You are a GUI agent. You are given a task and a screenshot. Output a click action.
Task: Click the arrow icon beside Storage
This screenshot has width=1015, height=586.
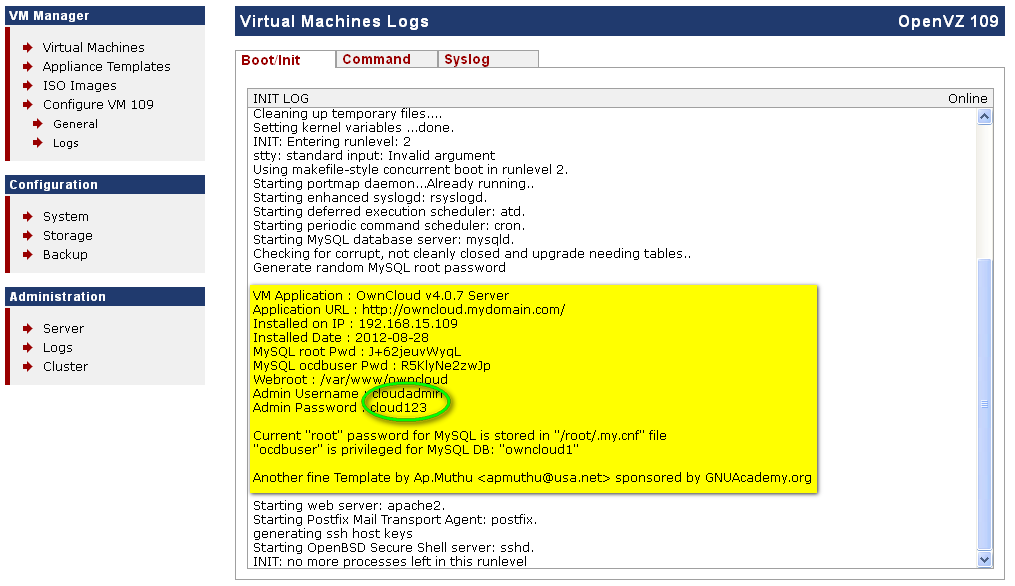pyautogui.click(x=28, y=236)
